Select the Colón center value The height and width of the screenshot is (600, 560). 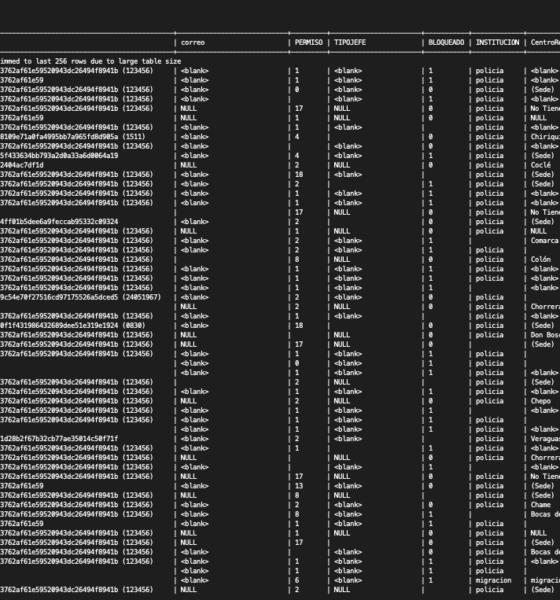click(x=540, y=259)
